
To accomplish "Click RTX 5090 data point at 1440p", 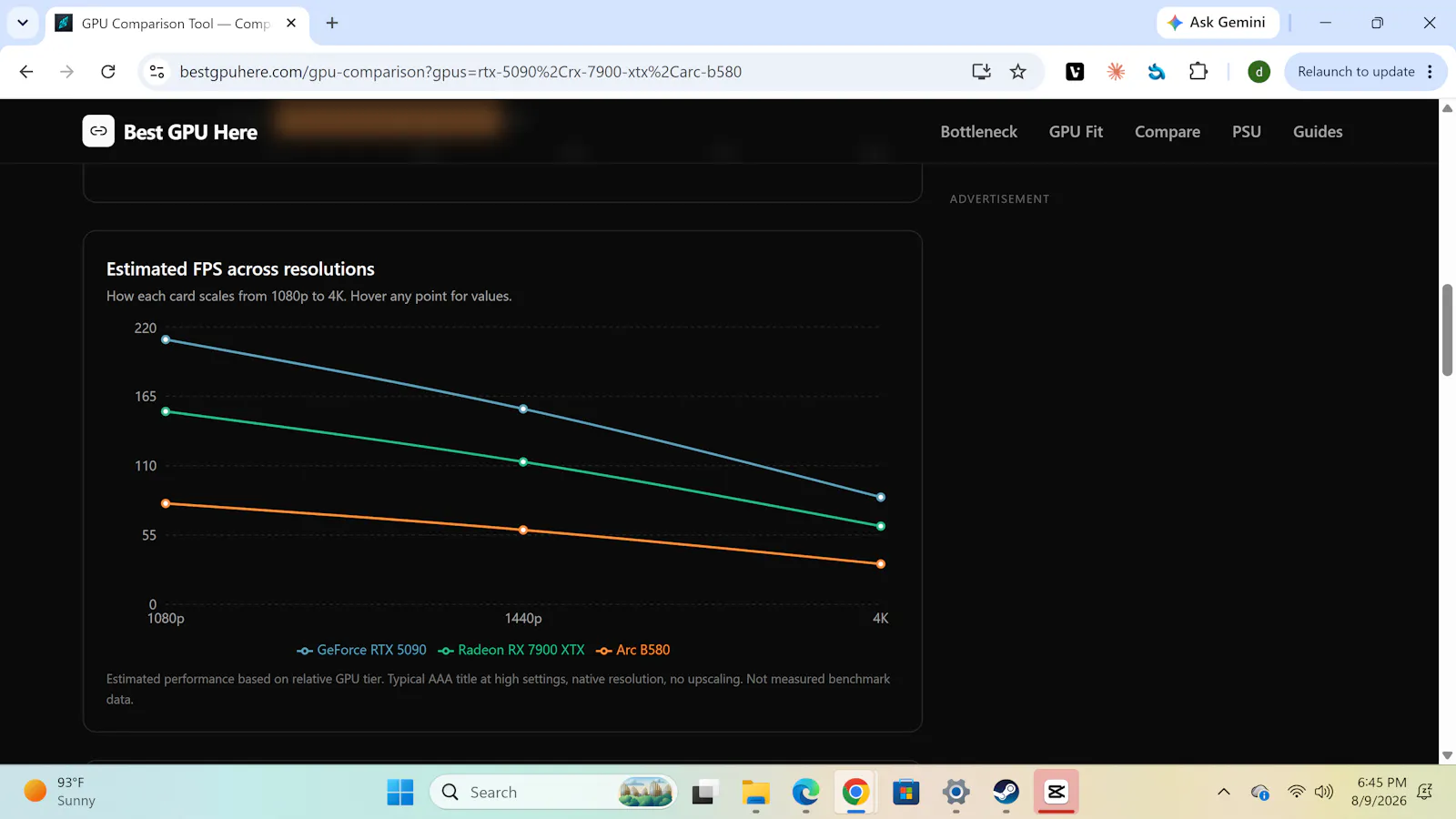I will (523, 409).
